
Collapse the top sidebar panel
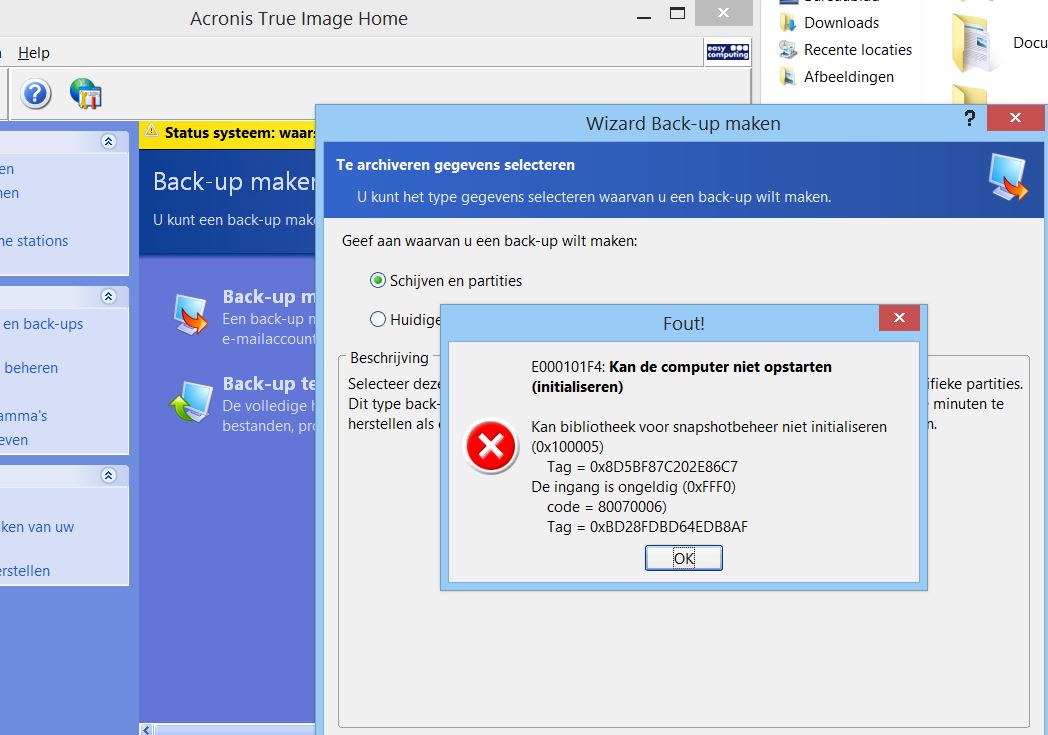pos(108,142)
